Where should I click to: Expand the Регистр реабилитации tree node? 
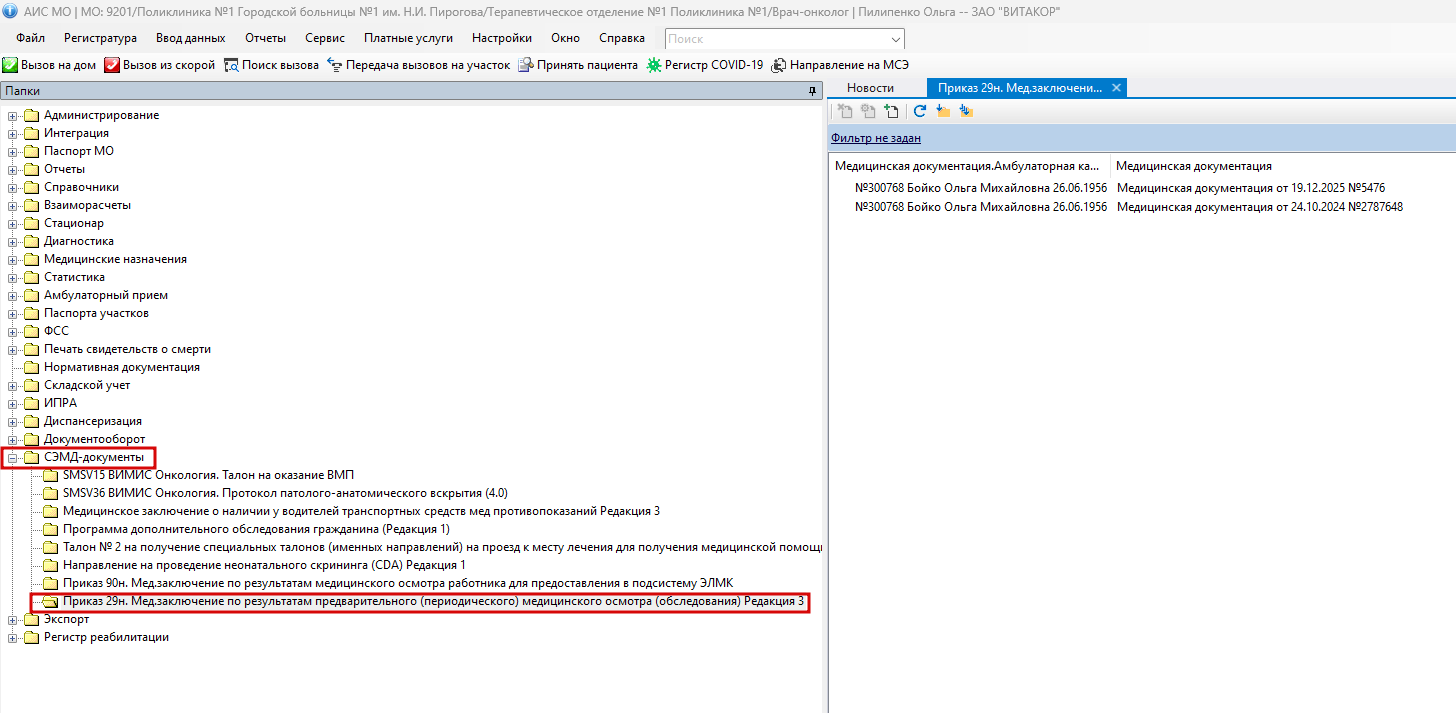coord(13,637)
